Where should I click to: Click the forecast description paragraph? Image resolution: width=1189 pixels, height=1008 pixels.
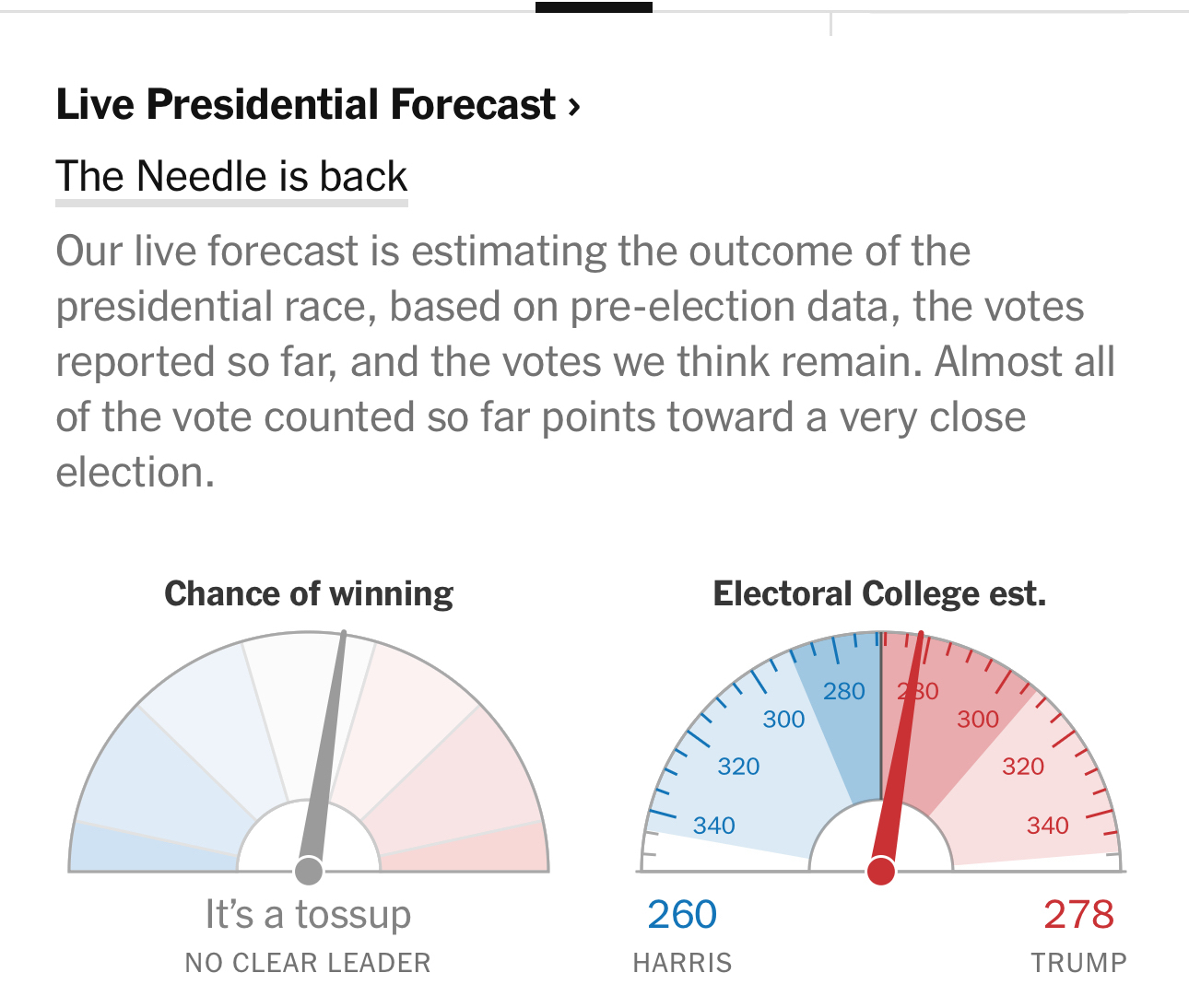pos(584,361)
